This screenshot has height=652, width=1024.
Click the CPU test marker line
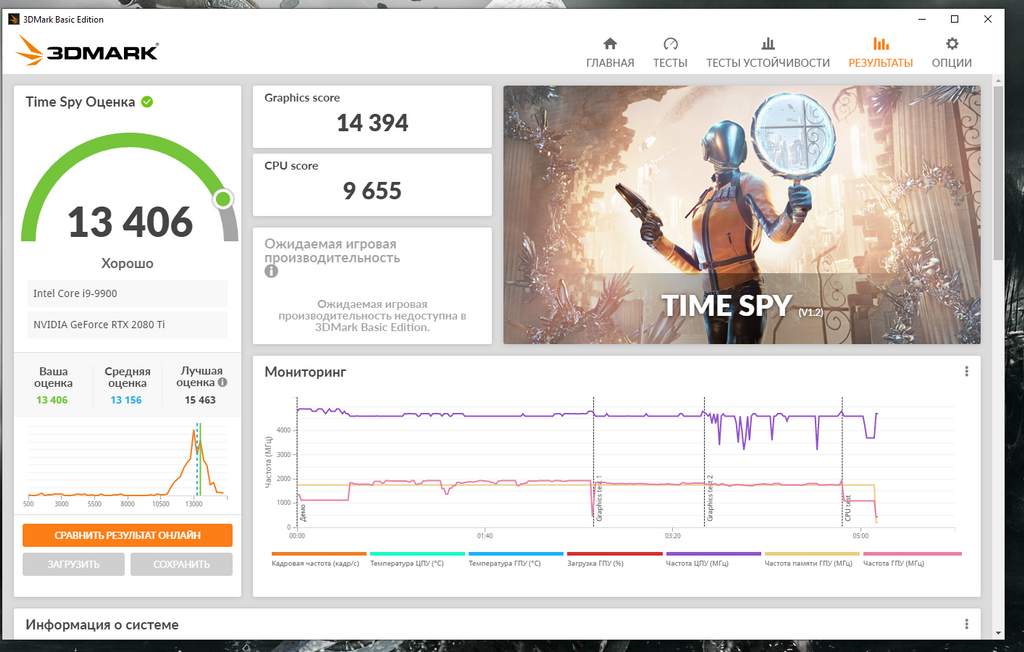point(842,461)
